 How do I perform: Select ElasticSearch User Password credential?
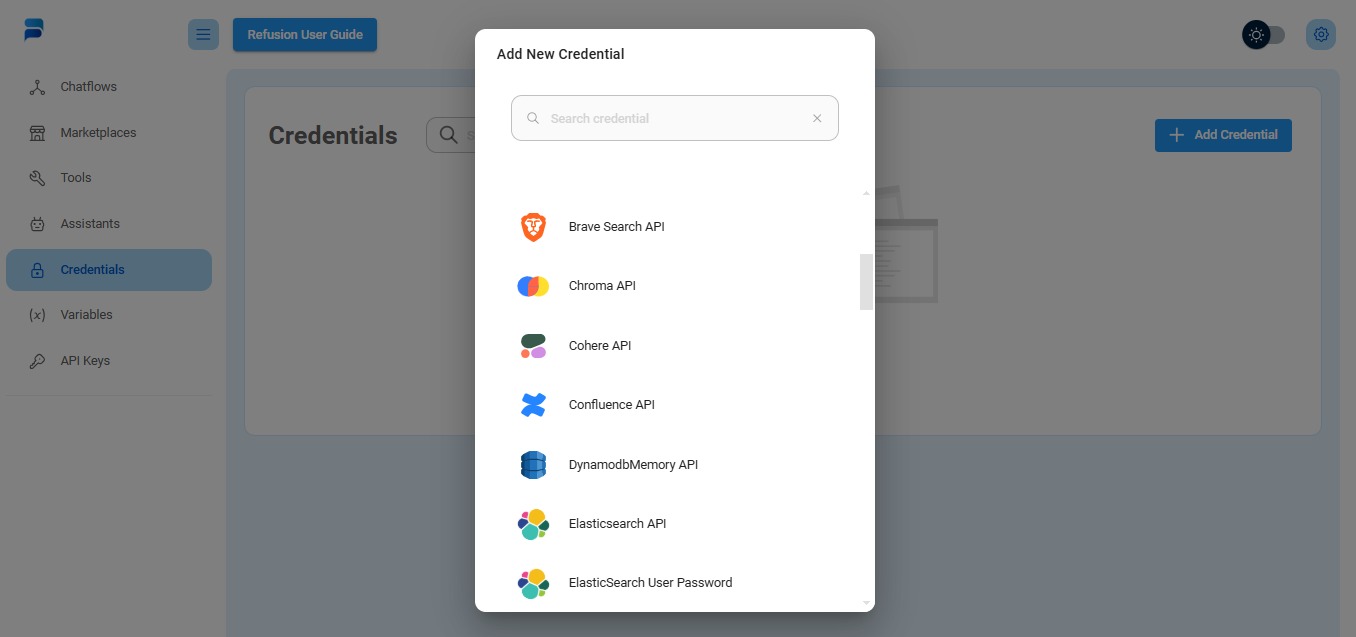click(x=650, y=583)
